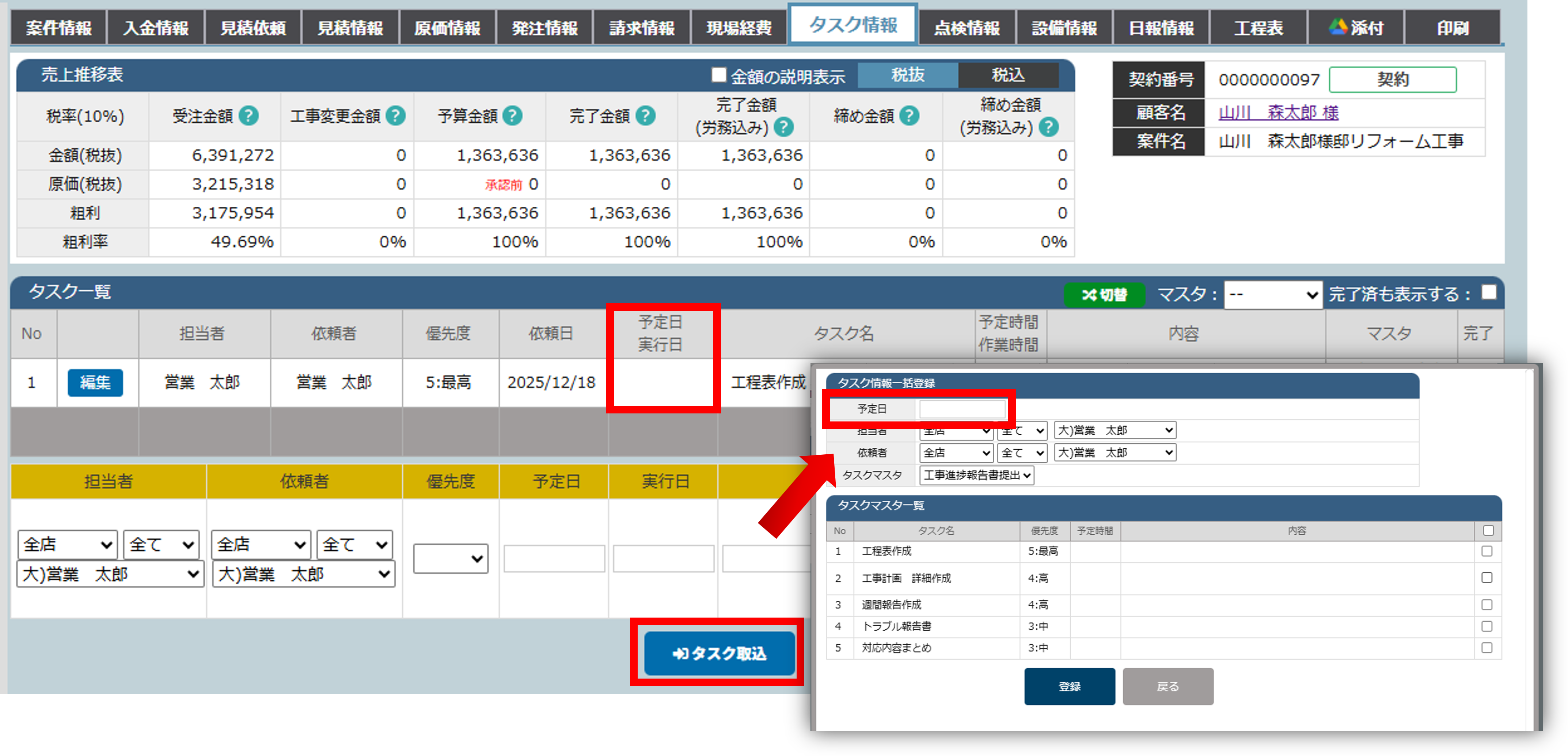Screen dimensions: 1568x756
Task: Click help icon beside 締め金額(労務込み)
Action: click(x=1048, y=127)
